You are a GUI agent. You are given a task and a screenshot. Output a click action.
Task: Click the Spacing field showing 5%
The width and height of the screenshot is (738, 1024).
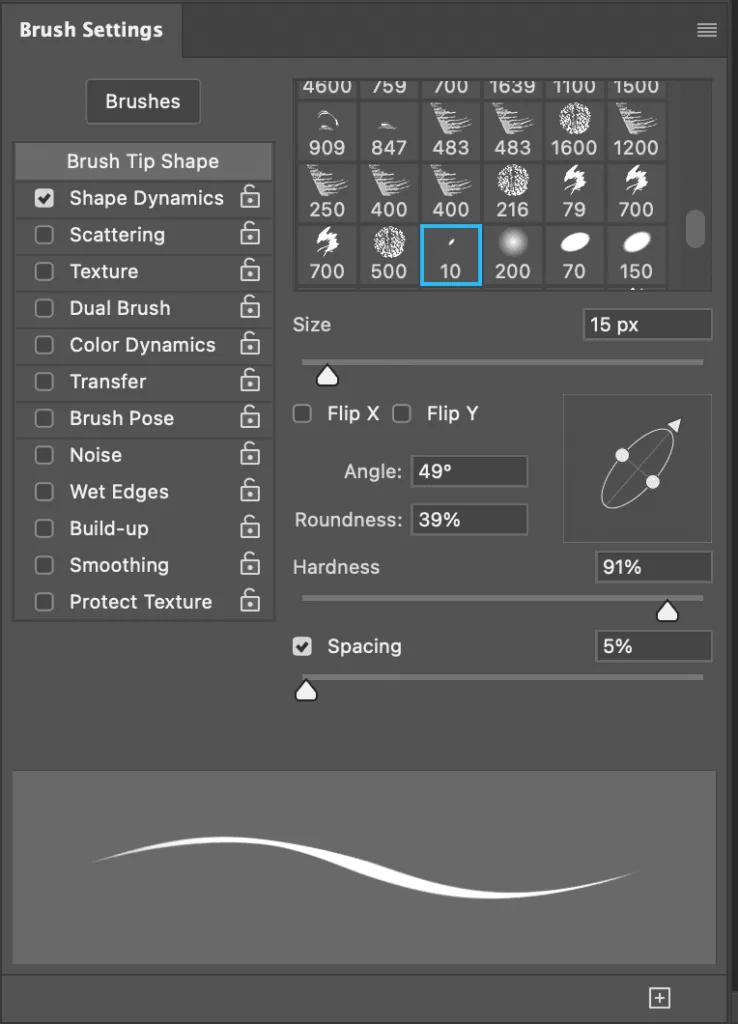tap(653, 647)
